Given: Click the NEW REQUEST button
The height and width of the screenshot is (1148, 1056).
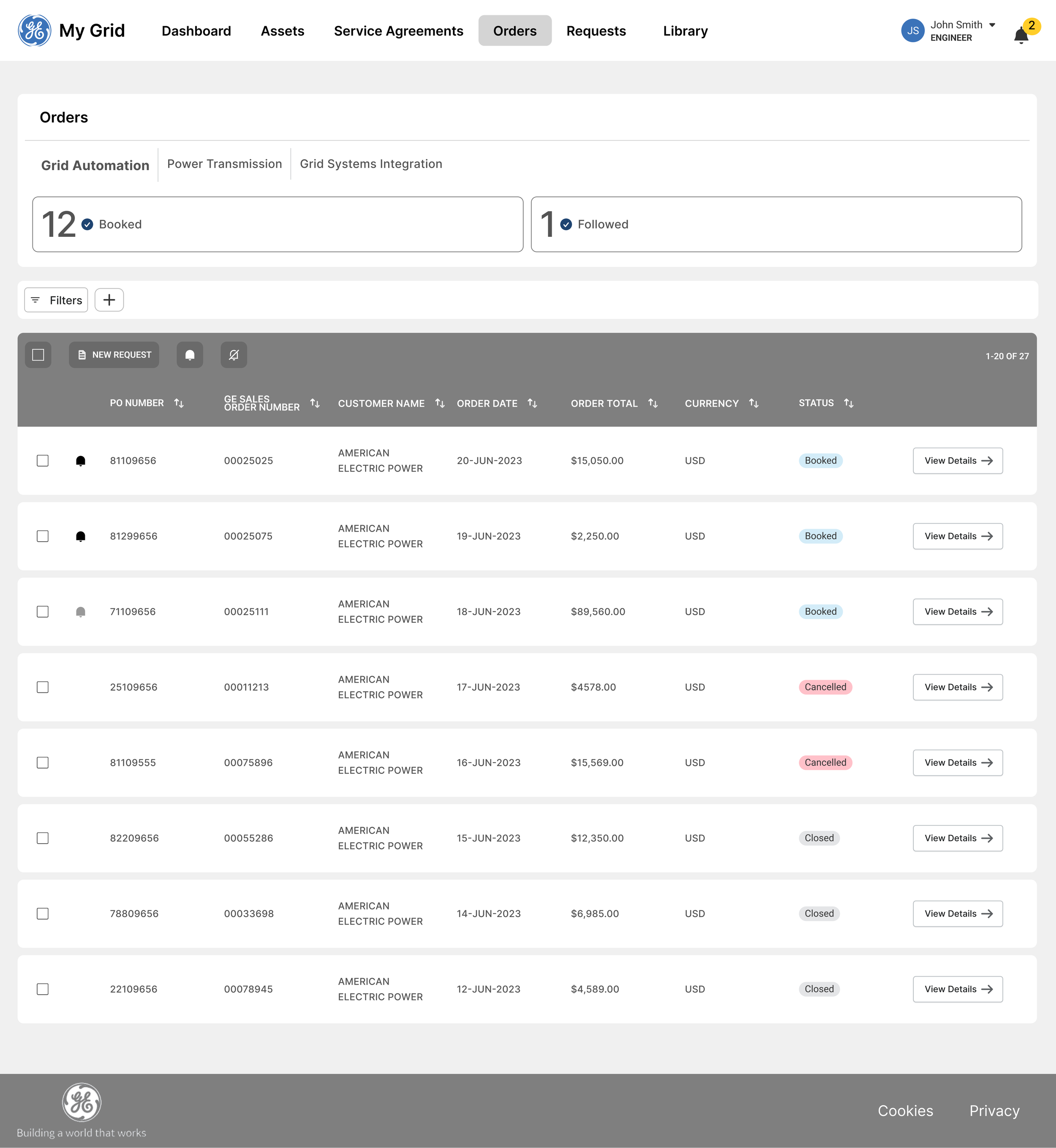Looking at the screenshot, I should [x=114, y=355].
